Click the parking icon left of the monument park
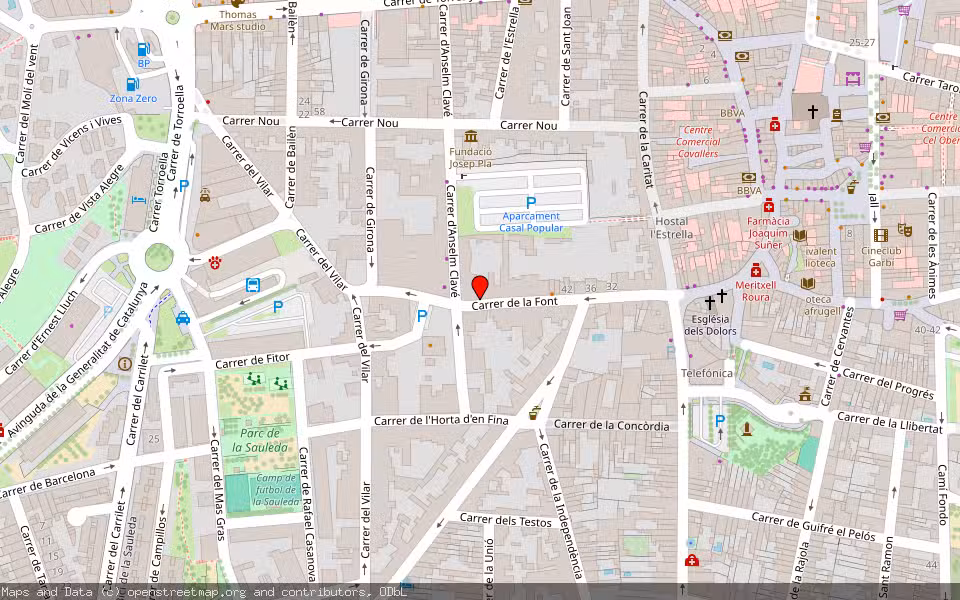Viewport: 960px width, 600px height. [x=720, y=421]
